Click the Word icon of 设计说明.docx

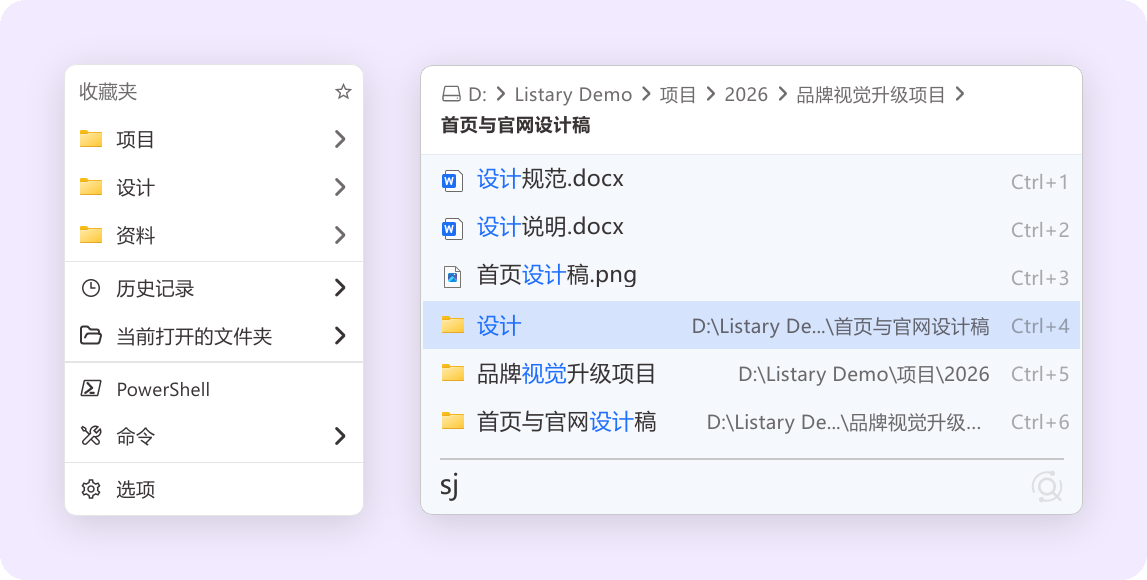(452, 229)
